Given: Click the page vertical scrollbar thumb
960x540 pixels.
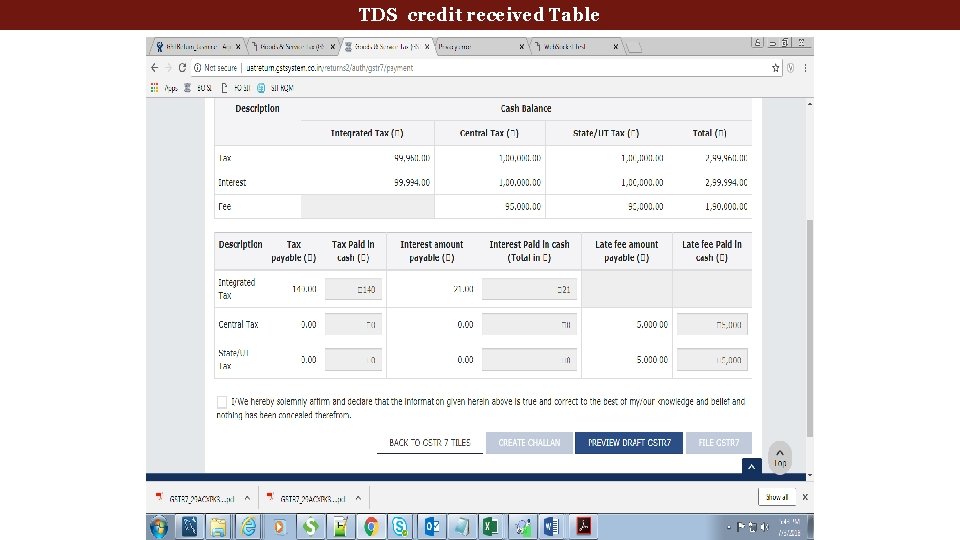Looking at the screenshot, I should point(810,328).
